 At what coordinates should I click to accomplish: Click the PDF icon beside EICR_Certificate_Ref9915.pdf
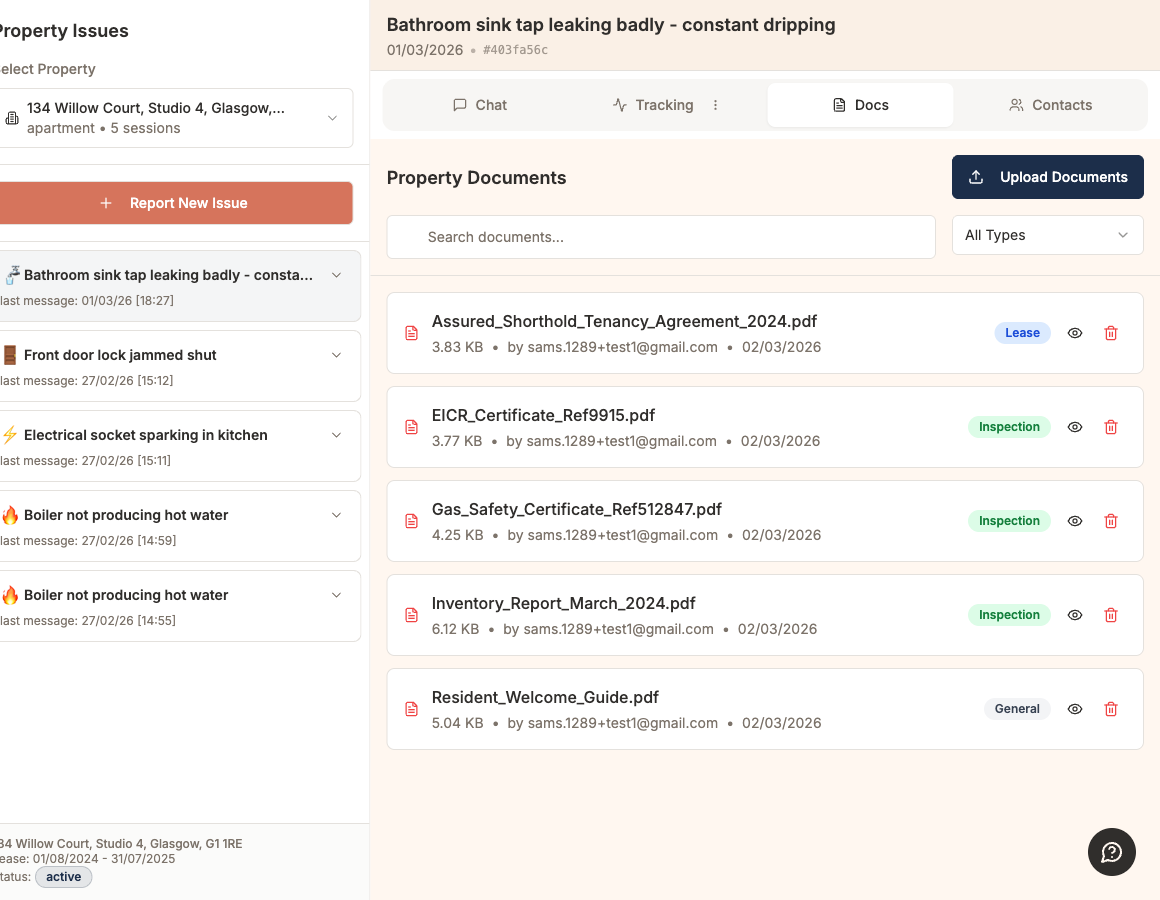[411, 427]
